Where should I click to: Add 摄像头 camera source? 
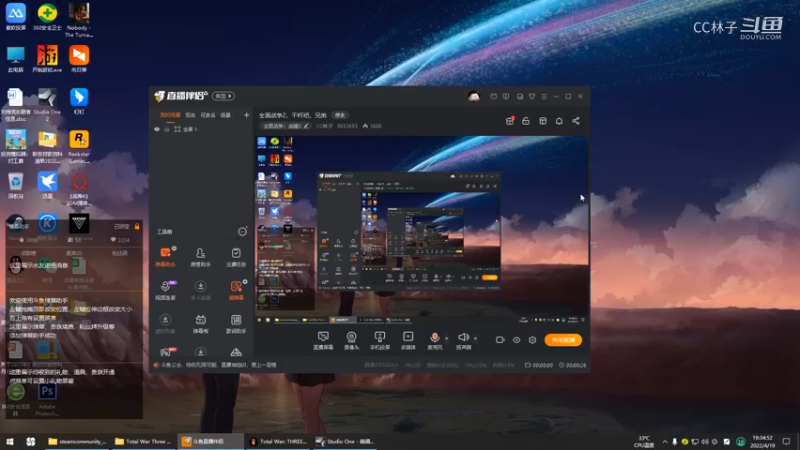tap(352, 340)
